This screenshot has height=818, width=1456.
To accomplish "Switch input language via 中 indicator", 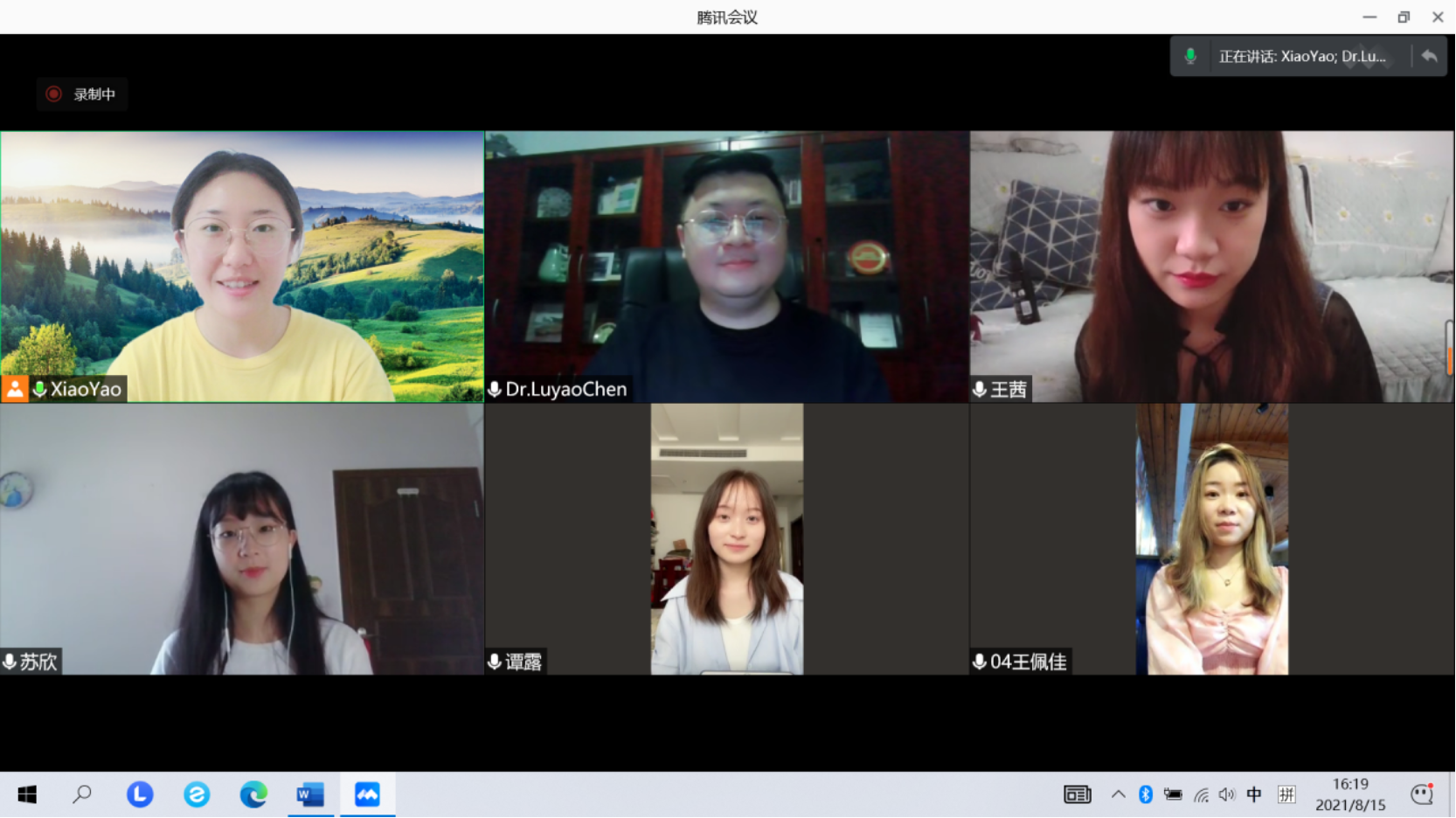I will [1254, 794].
